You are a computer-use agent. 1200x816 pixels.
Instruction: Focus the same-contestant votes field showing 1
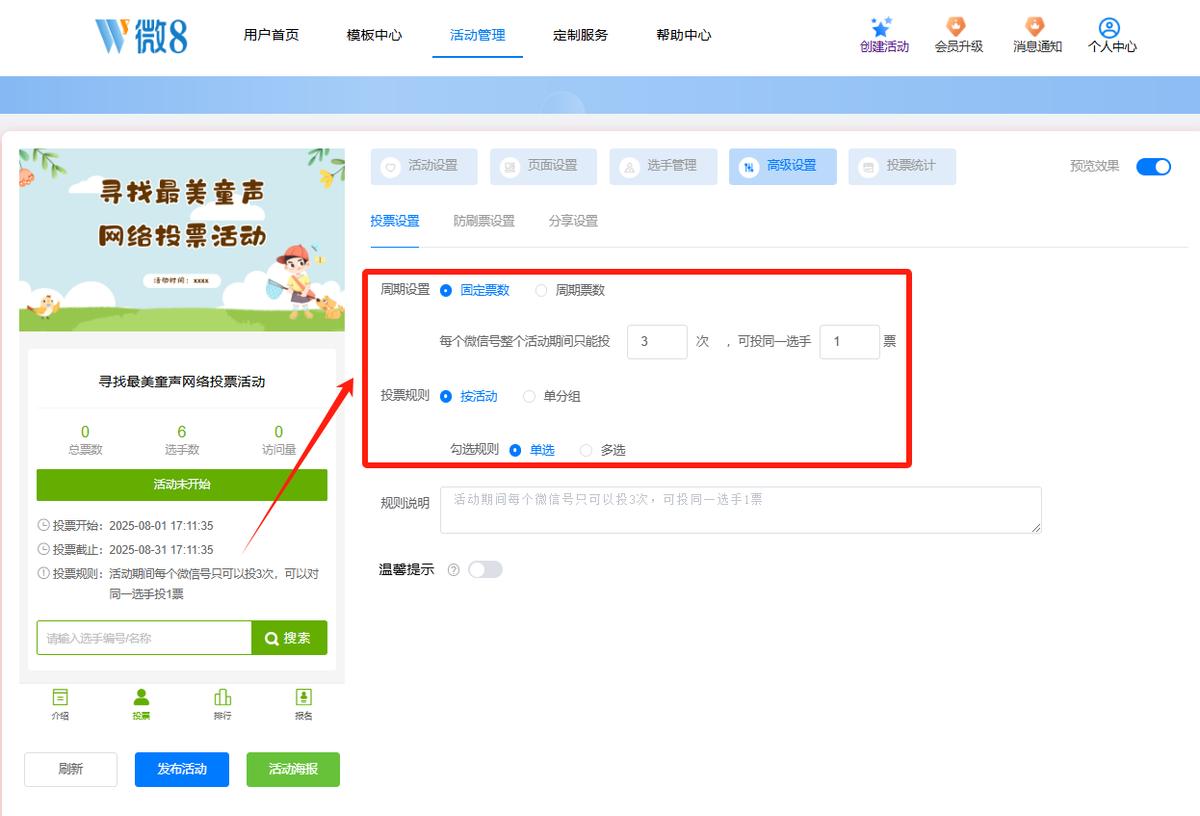click(x=849, y=342)
